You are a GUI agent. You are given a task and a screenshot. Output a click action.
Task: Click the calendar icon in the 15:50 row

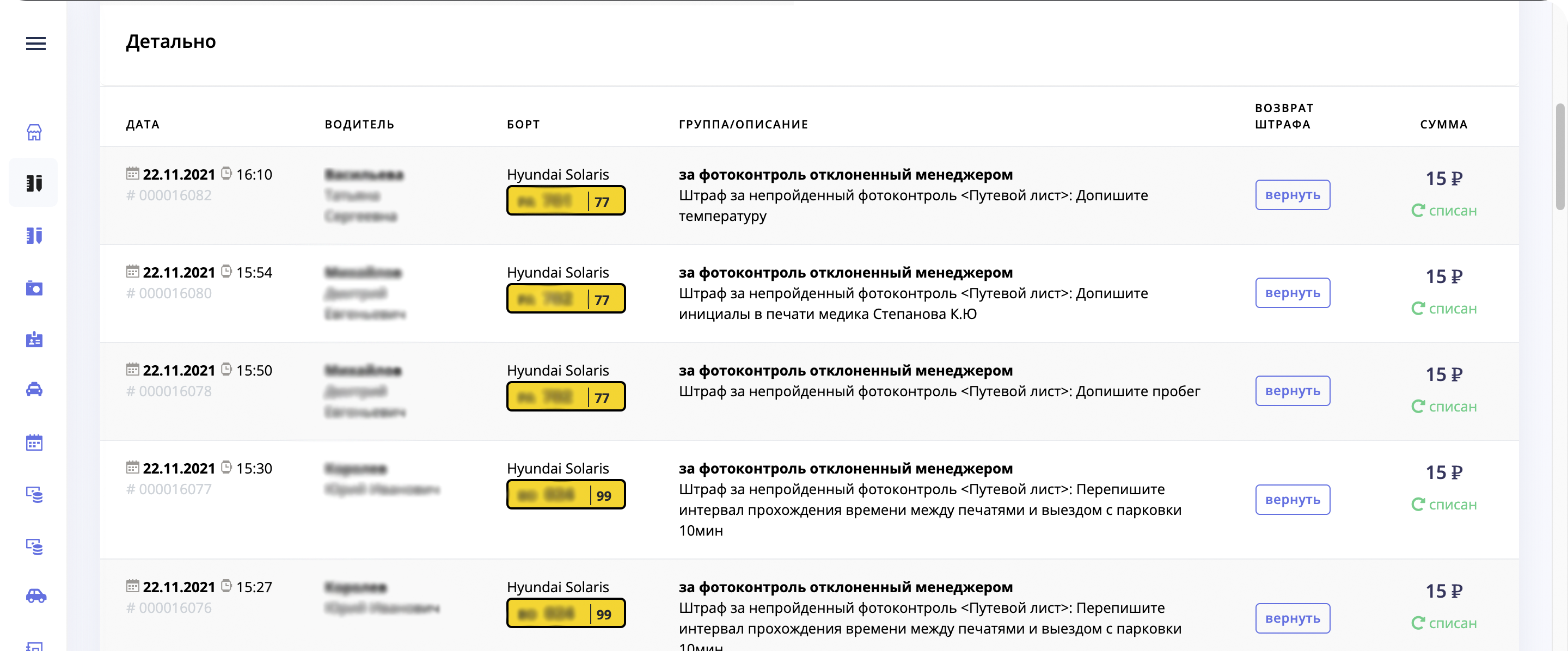click(133, 369)
